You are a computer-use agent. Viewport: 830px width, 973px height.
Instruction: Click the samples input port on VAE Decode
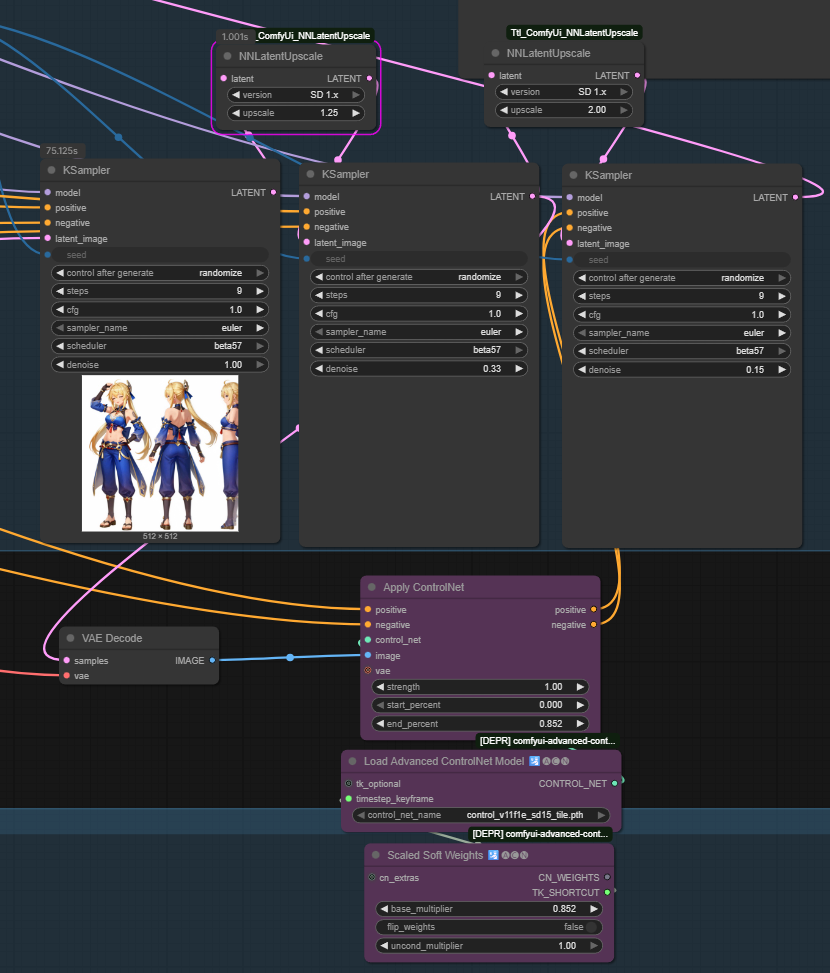pos(67,660)
